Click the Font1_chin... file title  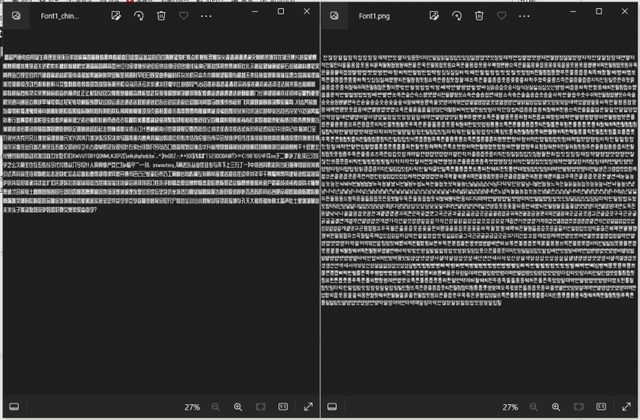(60, 16)
